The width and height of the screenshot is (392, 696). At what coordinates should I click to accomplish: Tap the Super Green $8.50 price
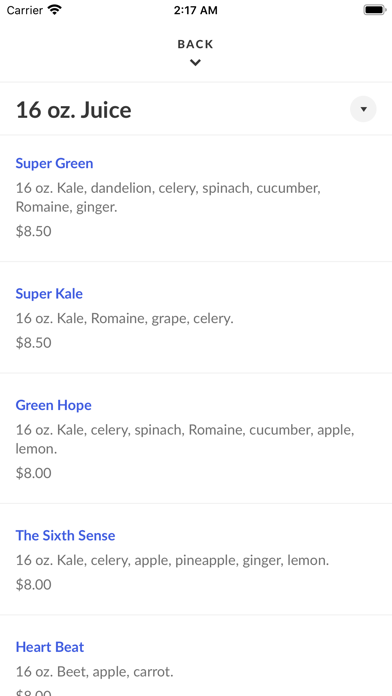33,231
